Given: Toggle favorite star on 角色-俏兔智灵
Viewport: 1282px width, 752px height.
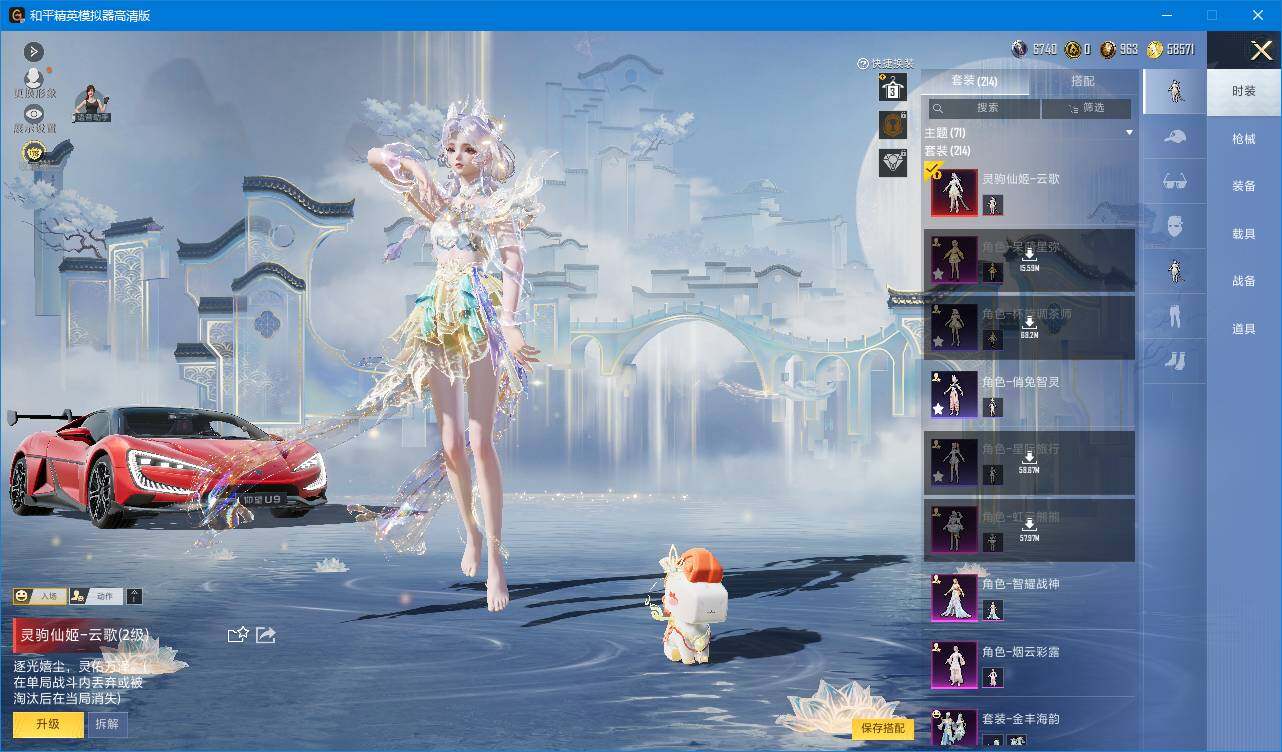Looking at the screenshot, I should pyautogui.click(x=938, y=409).
